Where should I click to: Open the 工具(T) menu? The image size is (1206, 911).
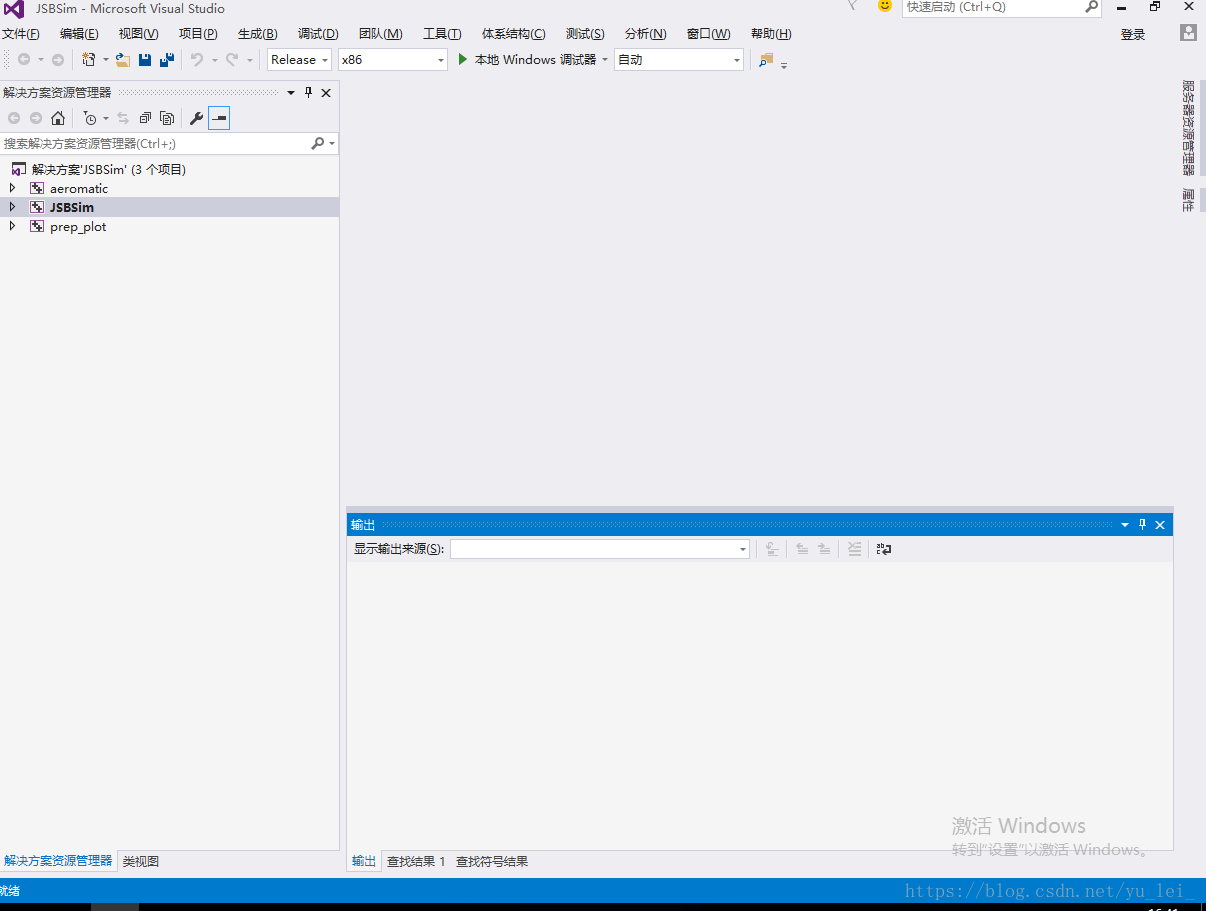(x=442, y=34)
